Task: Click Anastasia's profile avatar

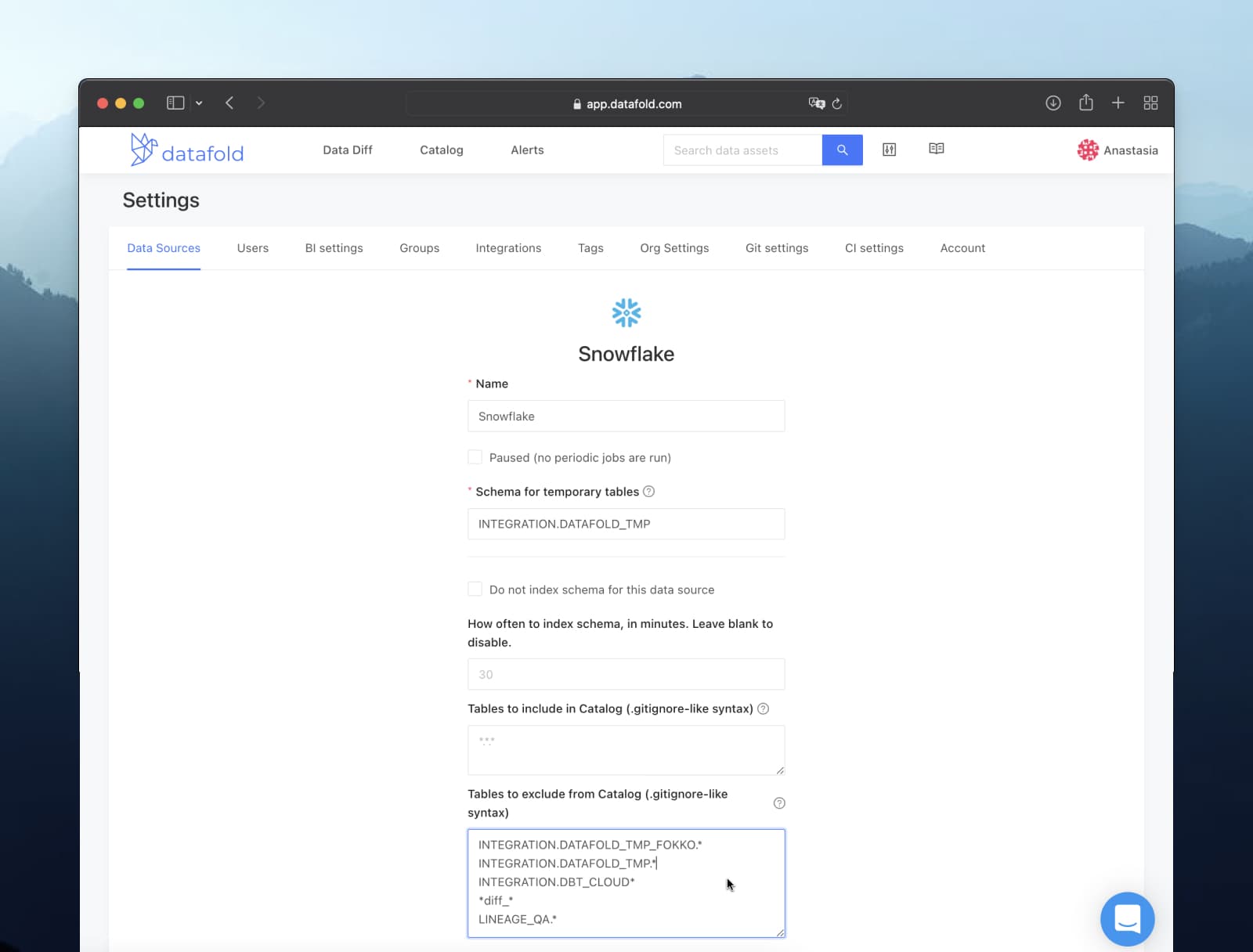Action: click(1088, 150)
